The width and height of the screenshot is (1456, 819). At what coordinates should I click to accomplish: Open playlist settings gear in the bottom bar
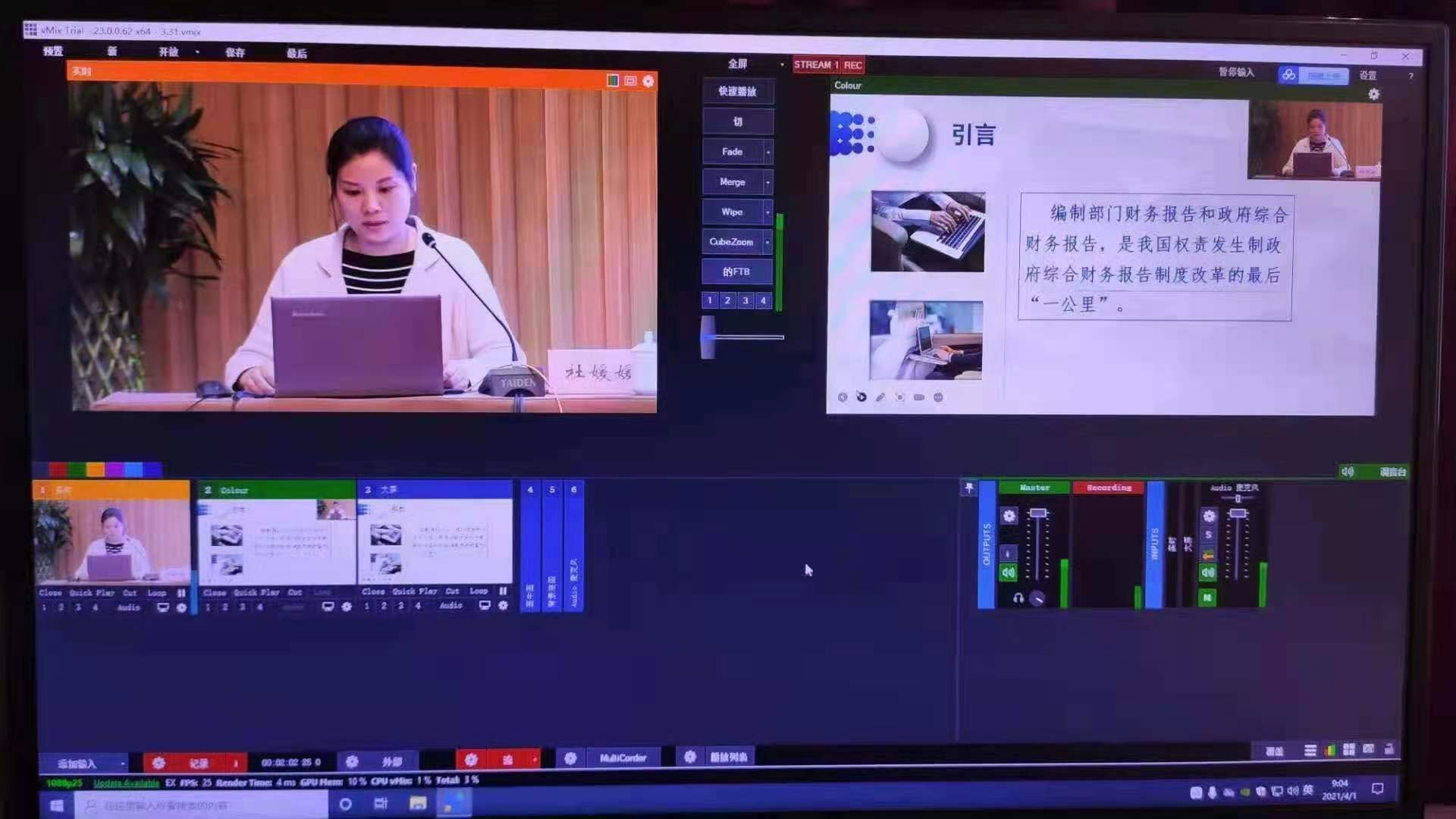pos(690,757)
